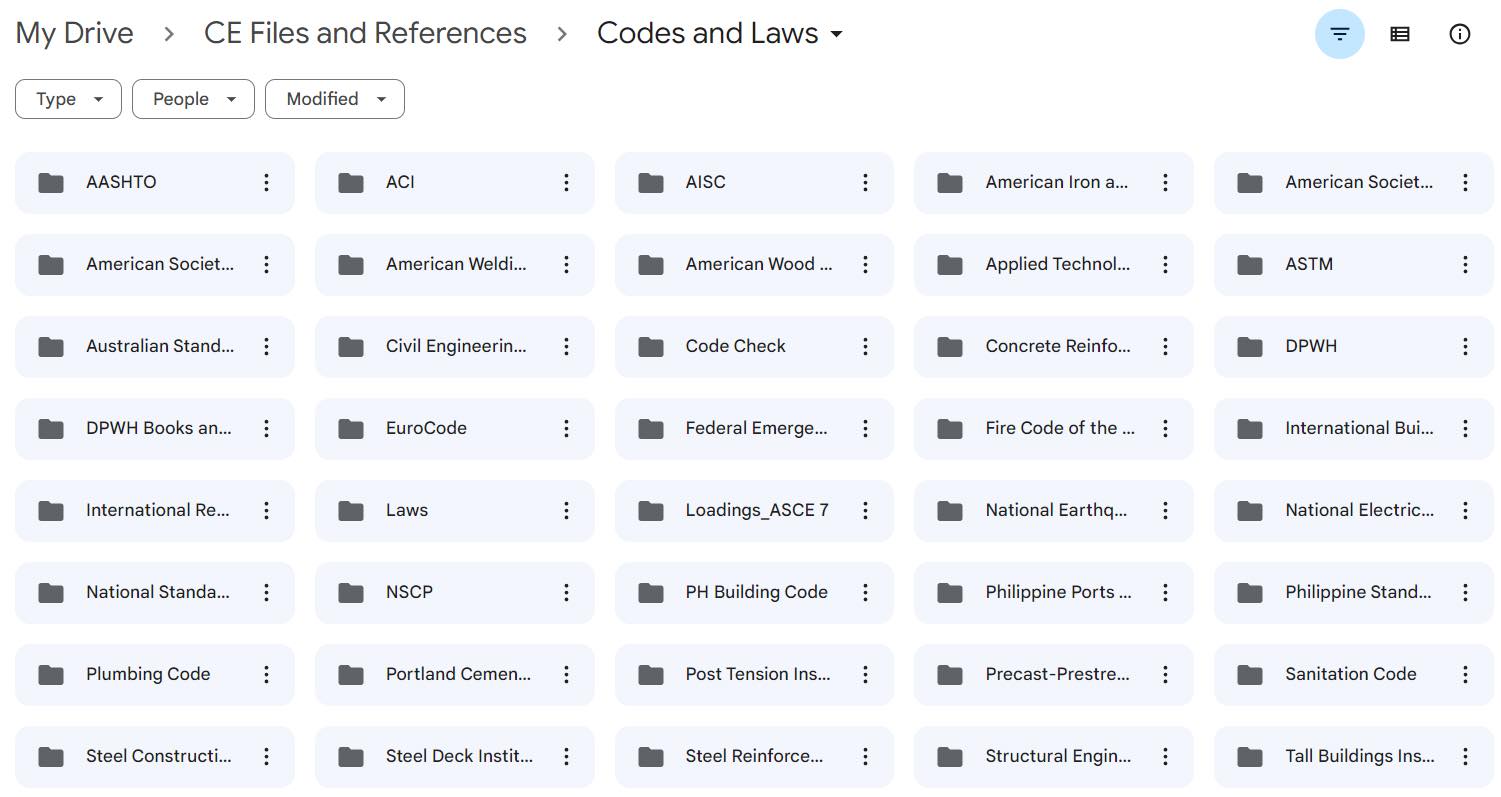The image size is (1501, 797).
Task: Open the view details info panel
Action: pos(1460,34)
